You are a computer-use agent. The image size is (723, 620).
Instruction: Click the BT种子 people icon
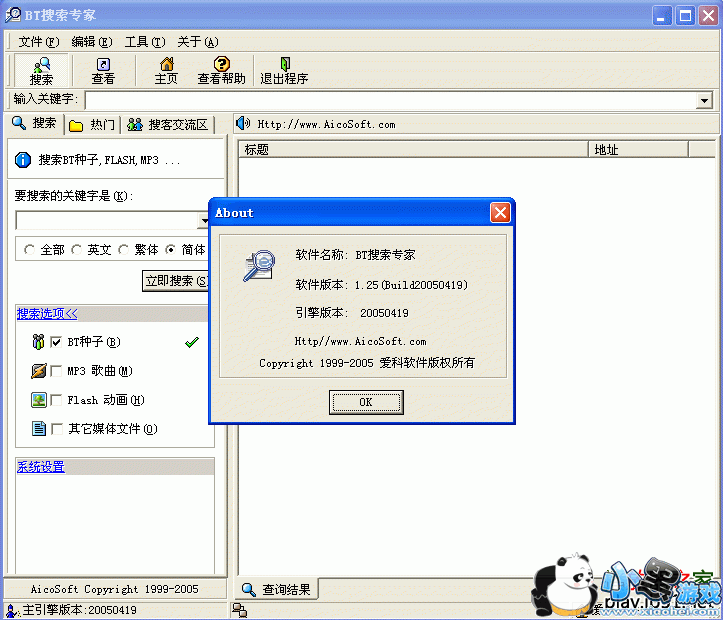coord(38,342)
